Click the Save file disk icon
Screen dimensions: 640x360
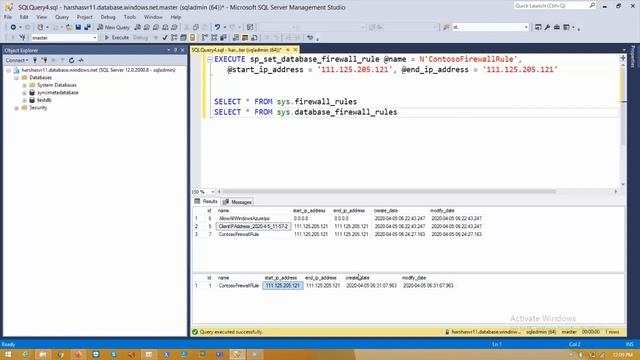pos(78,27)
